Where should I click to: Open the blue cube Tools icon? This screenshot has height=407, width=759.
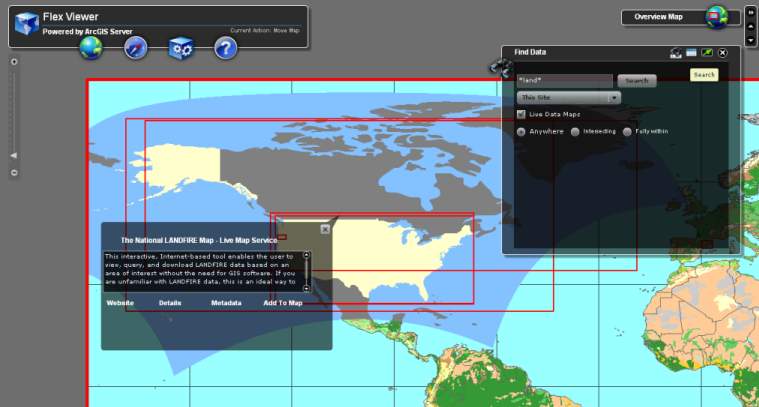click(181, 47)
